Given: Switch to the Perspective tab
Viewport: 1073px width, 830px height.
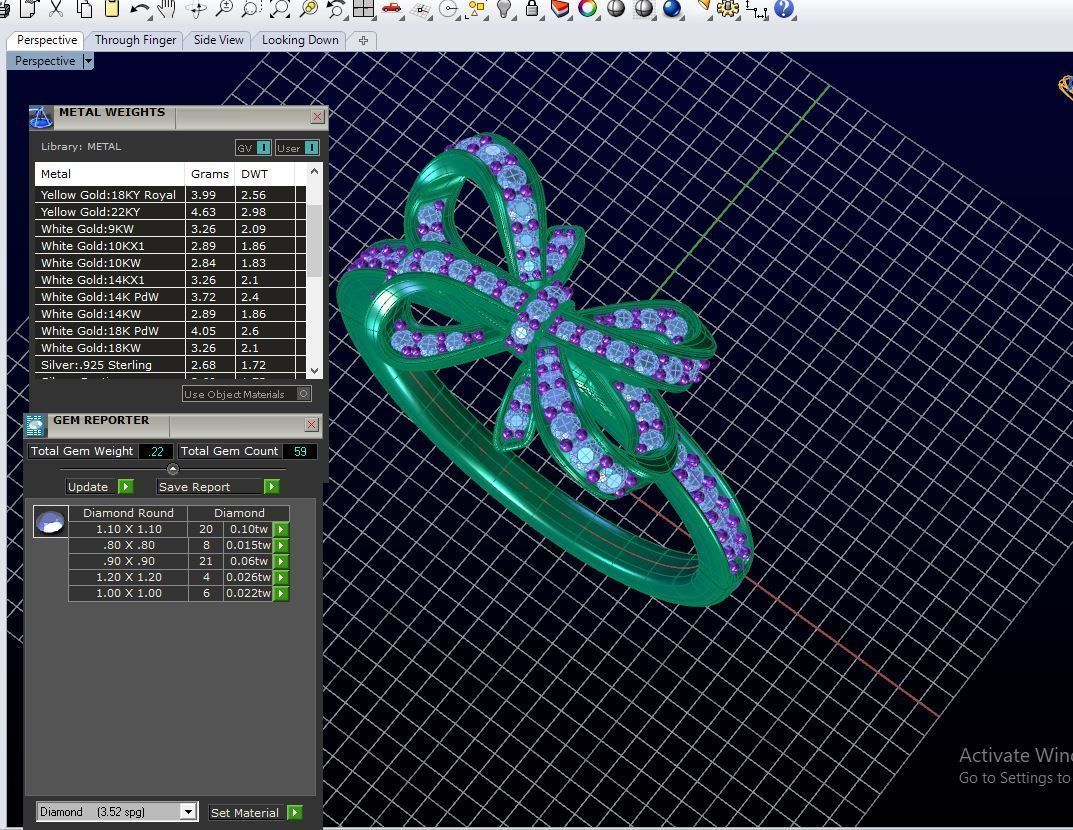Looking at the screenshot, I should (47, 40).
